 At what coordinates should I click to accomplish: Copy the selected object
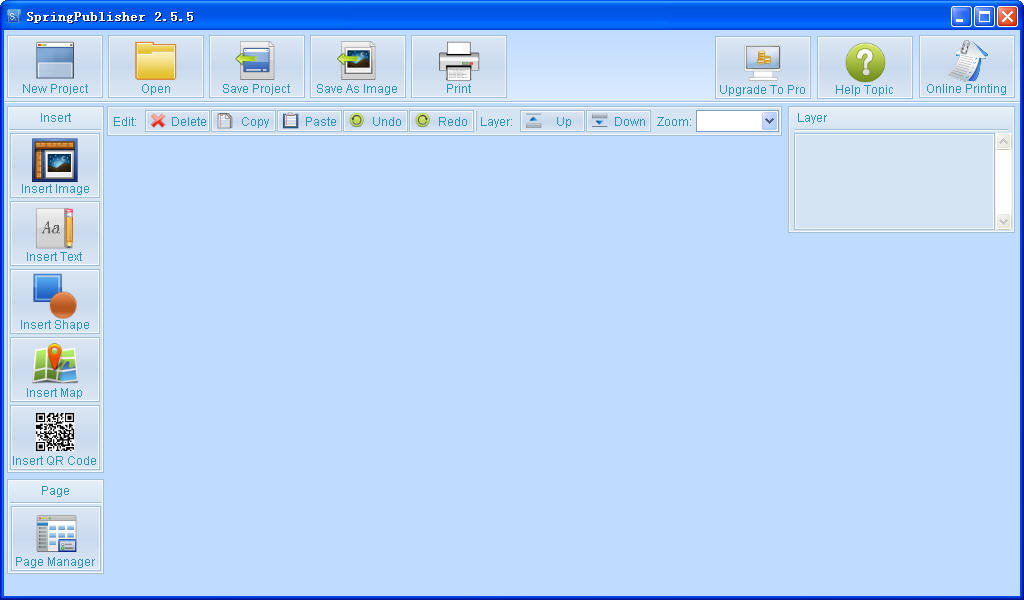click(x=243, y=121)
